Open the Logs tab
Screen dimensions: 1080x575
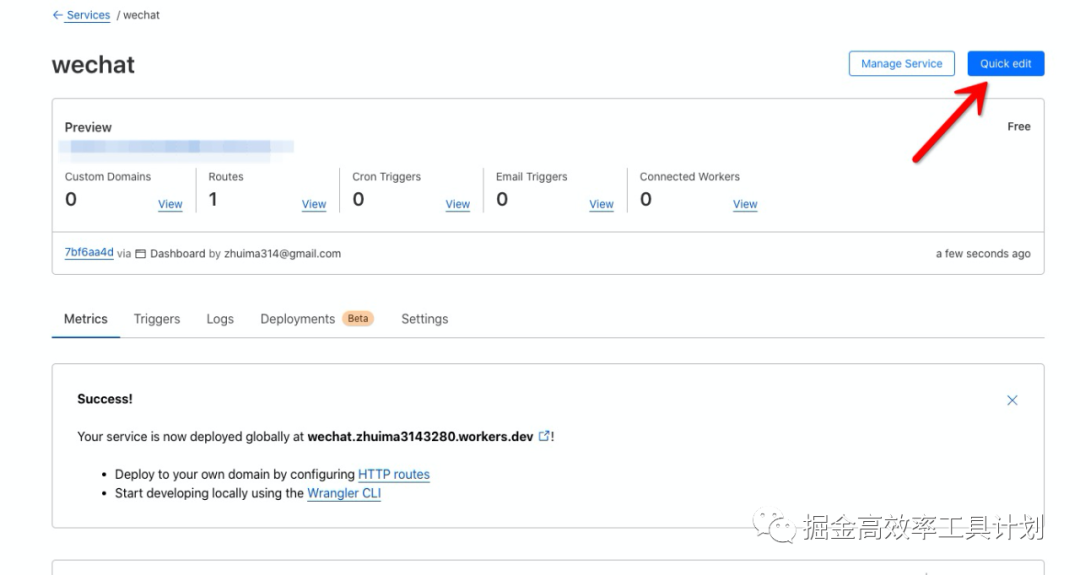tap(220, 319)
